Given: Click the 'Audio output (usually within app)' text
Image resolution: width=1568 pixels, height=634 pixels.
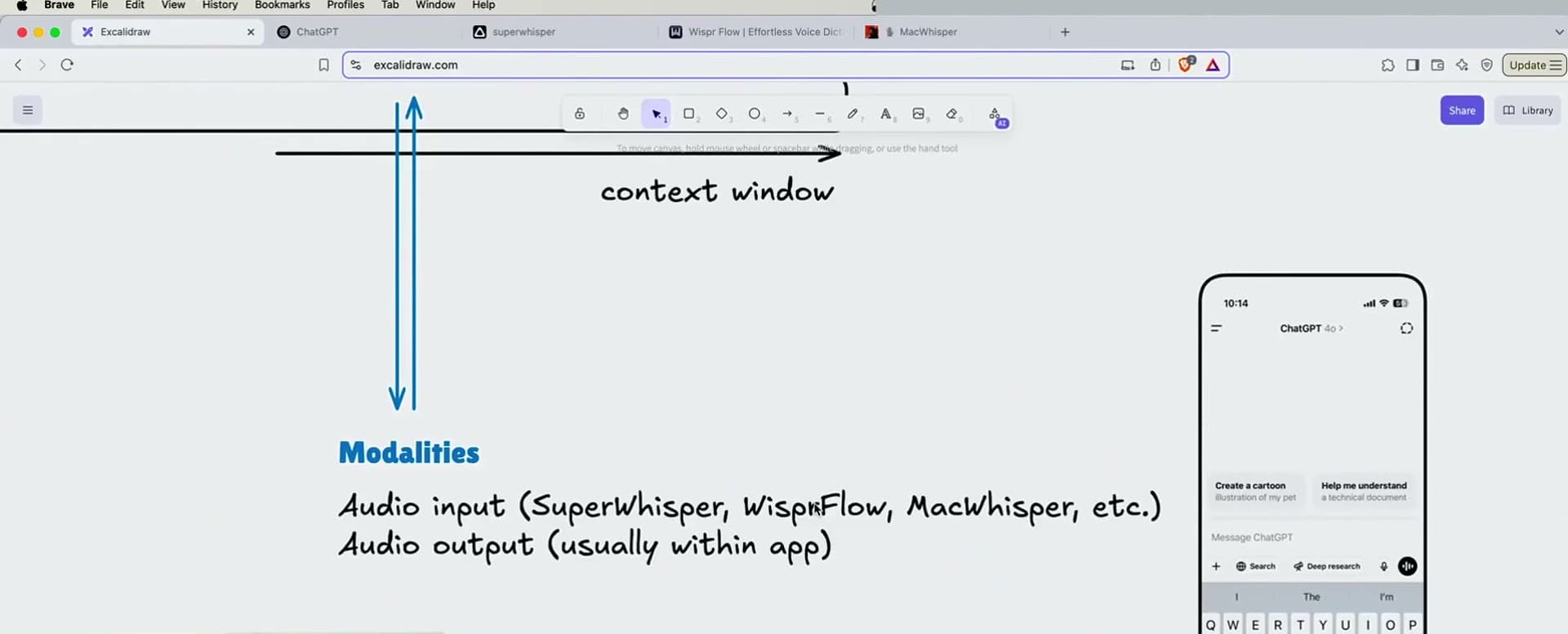Looking at the screenshot, I should pyautogui.click(x=586, y=545).
